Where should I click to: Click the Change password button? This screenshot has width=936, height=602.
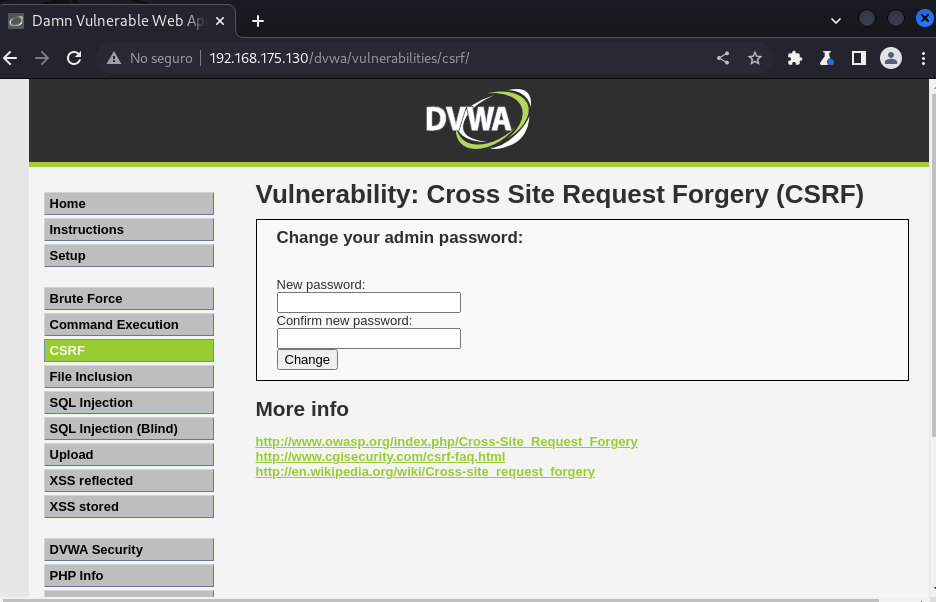[307, 360]
